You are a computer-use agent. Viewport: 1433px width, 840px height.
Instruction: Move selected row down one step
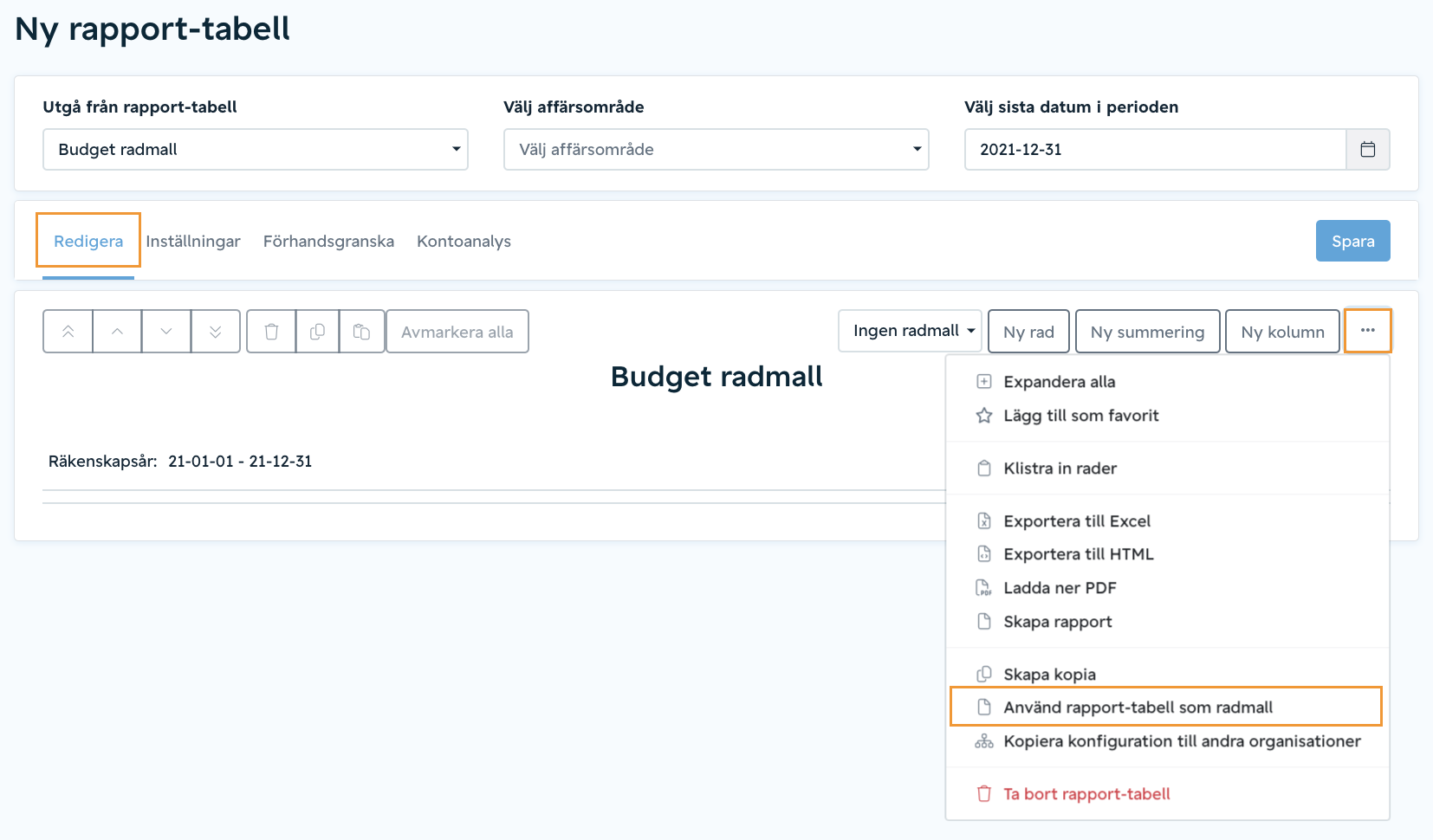click(x=166, y=332)
